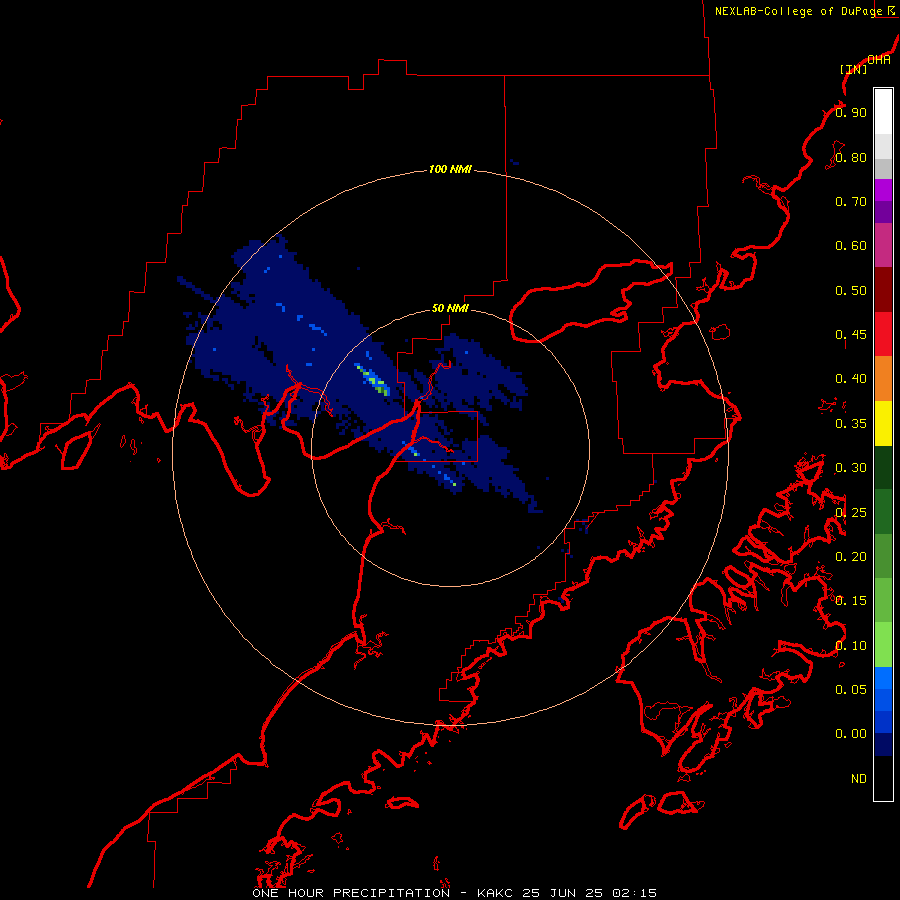Pick the white swatch at legend top
Viewport: 900px width, 900px height.
coord(883,112)
